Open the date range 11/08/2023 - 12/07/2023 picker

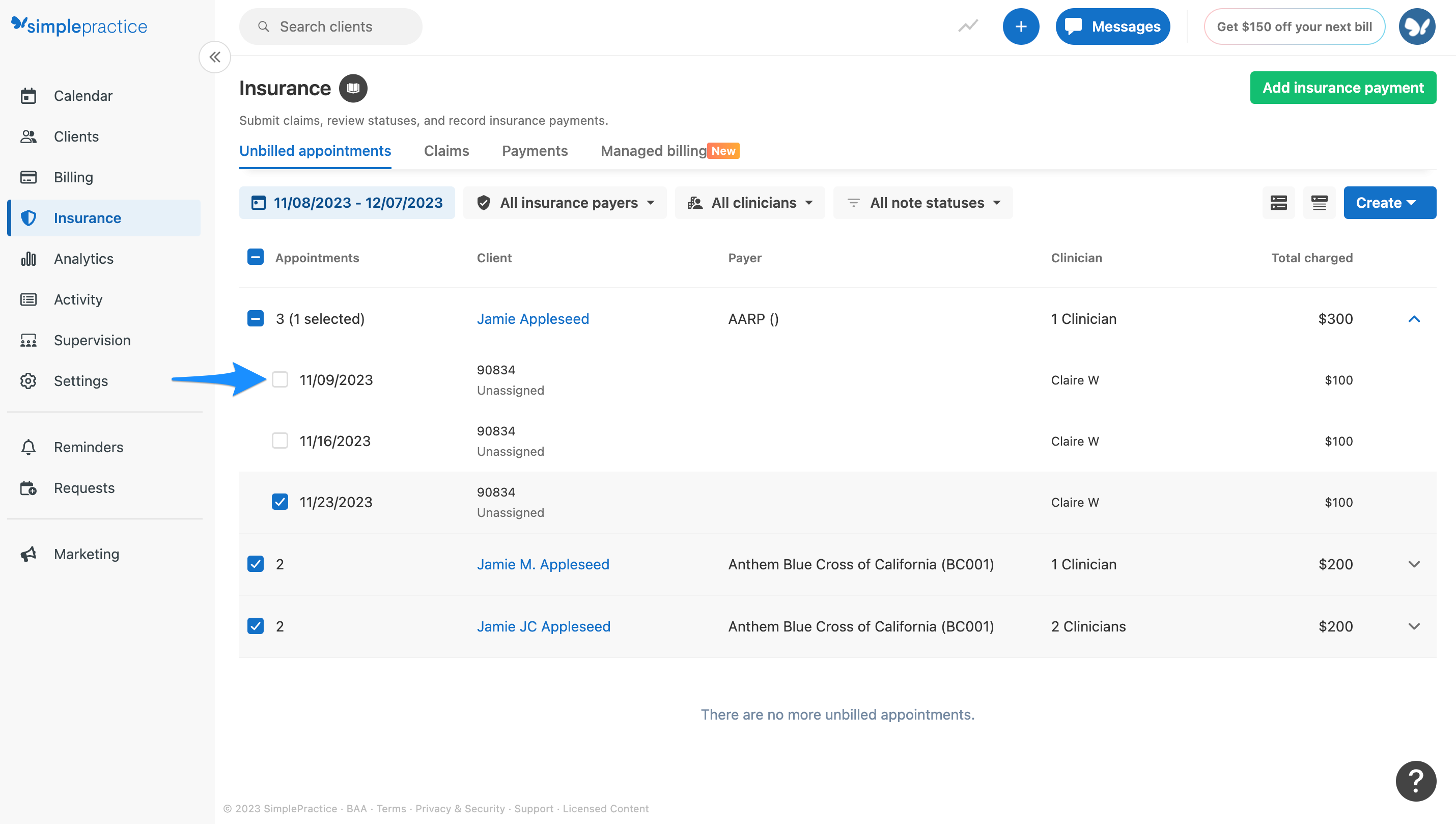(347, 203)
